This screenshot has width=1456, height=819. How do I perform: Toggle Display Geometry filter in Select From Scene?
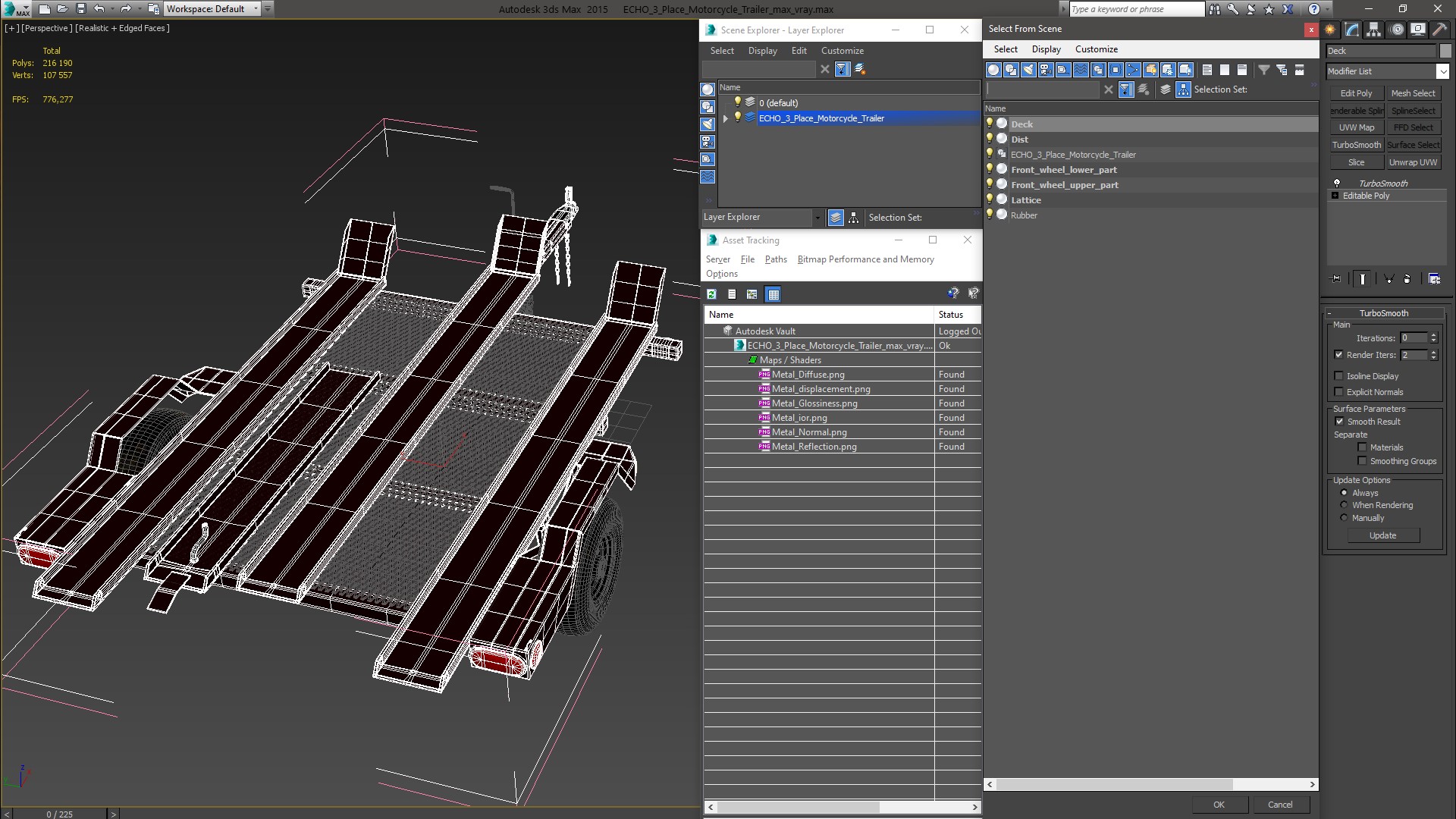coord(993,70)
